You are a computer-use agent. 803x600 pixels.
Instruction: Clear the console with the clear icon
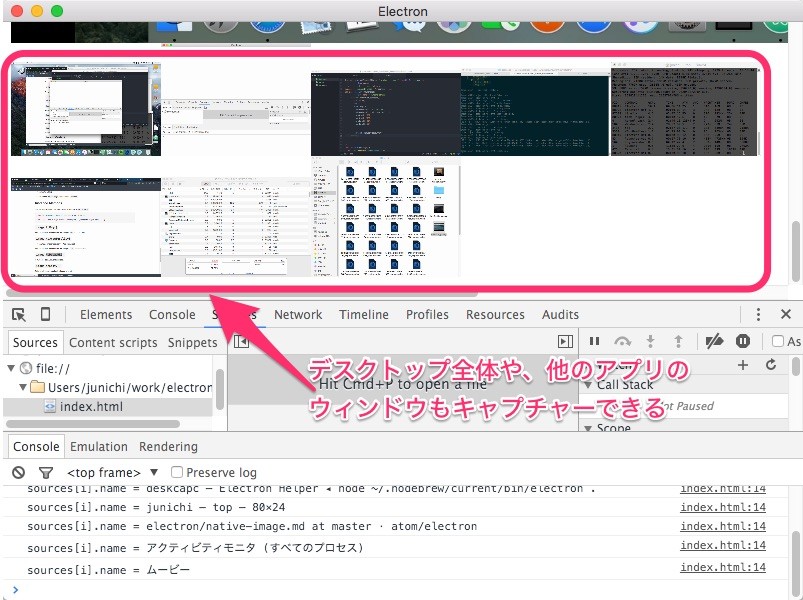(17, 472)
